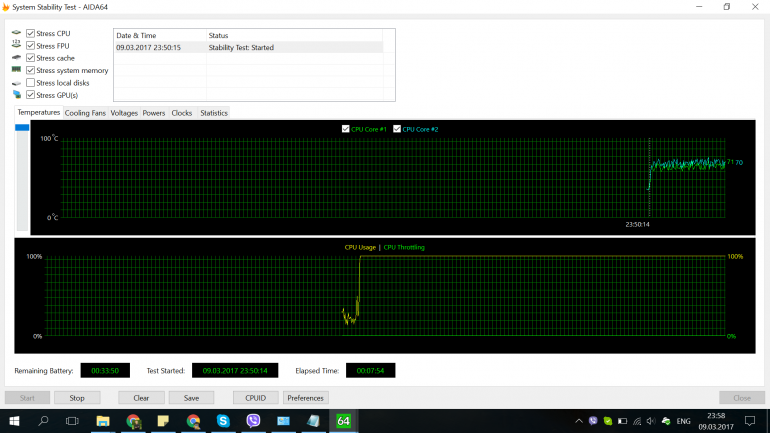Show the Statistics tab
Image resolution: width=770 pixels, height=433 pixels.
[x=214, y=113]
